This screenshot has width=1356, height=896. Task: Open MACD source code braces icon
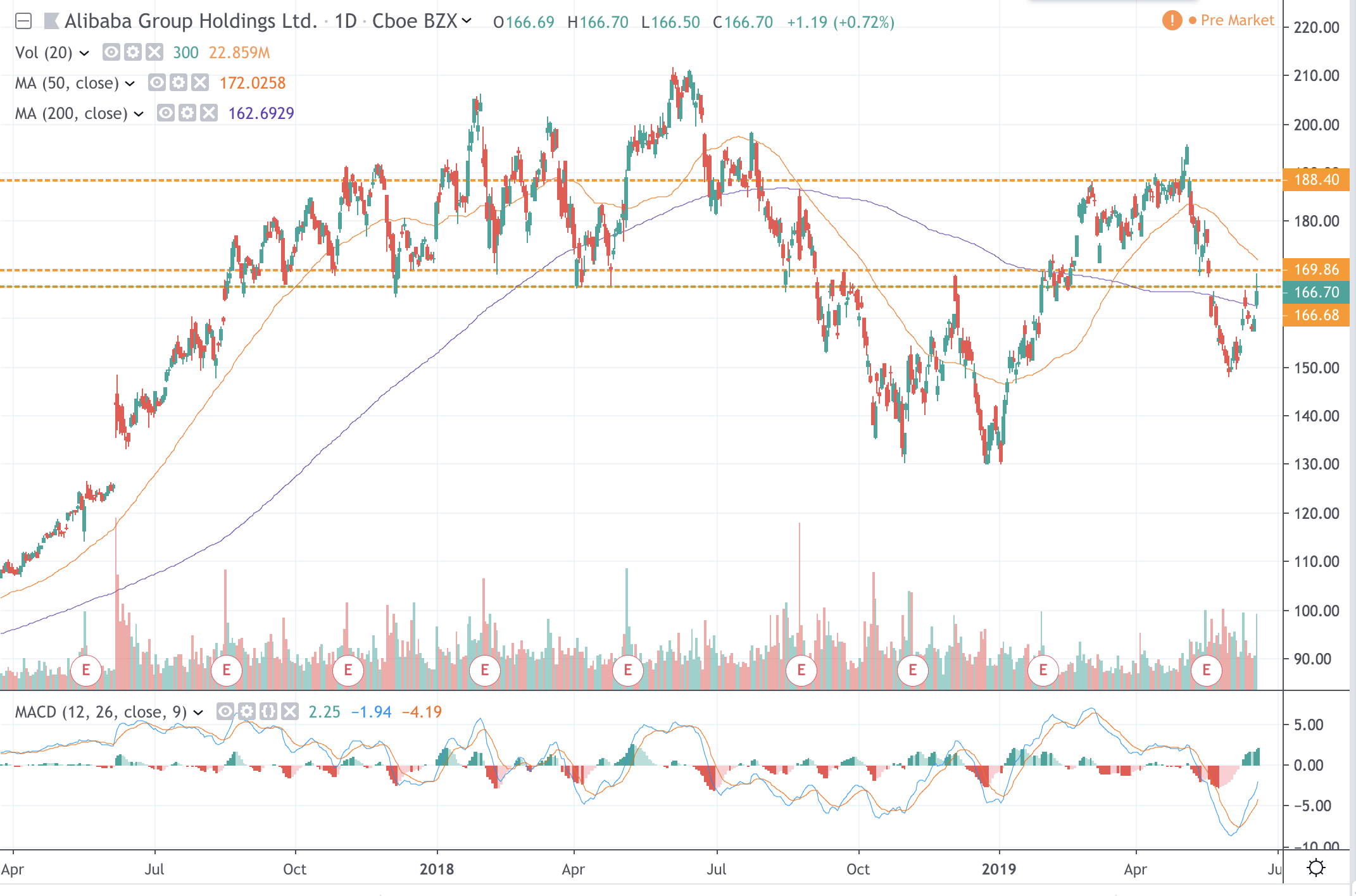(268, 711)
